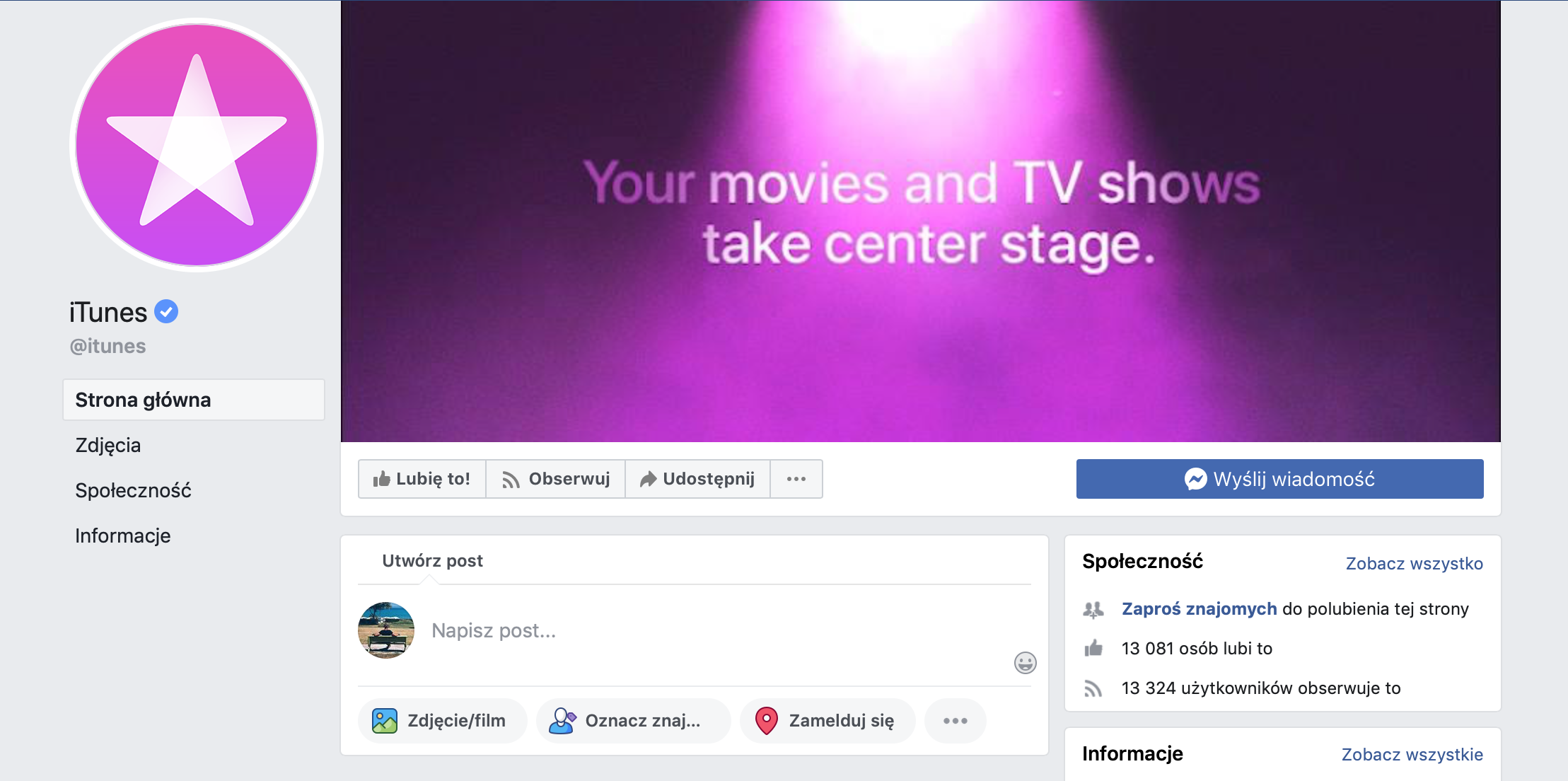This screenshot has height=781, width=1568.
Task: Share the page with Udostępnij button
Action: (697, 479)
